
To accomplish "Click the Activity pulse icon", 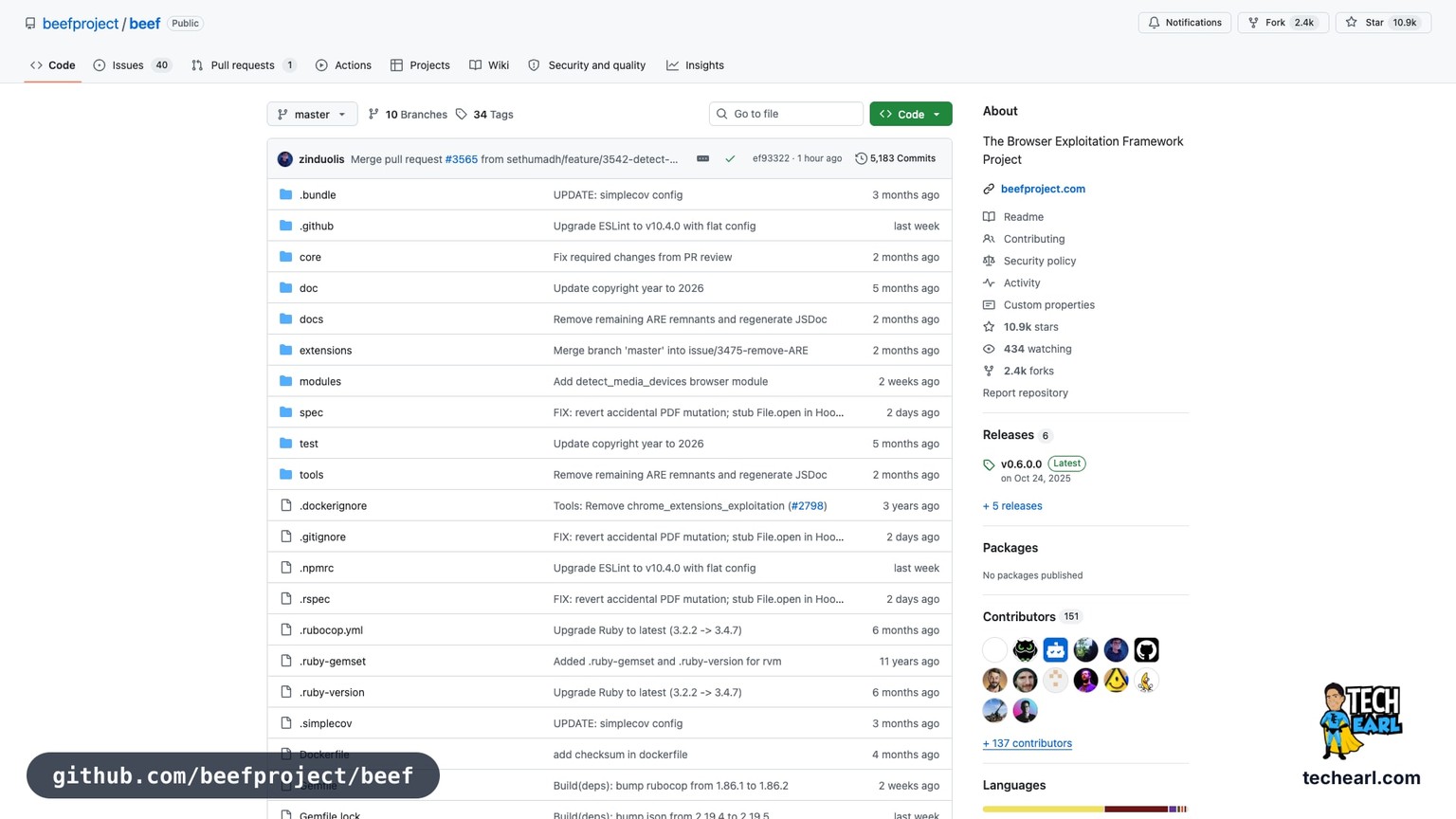I will [989, 282].
